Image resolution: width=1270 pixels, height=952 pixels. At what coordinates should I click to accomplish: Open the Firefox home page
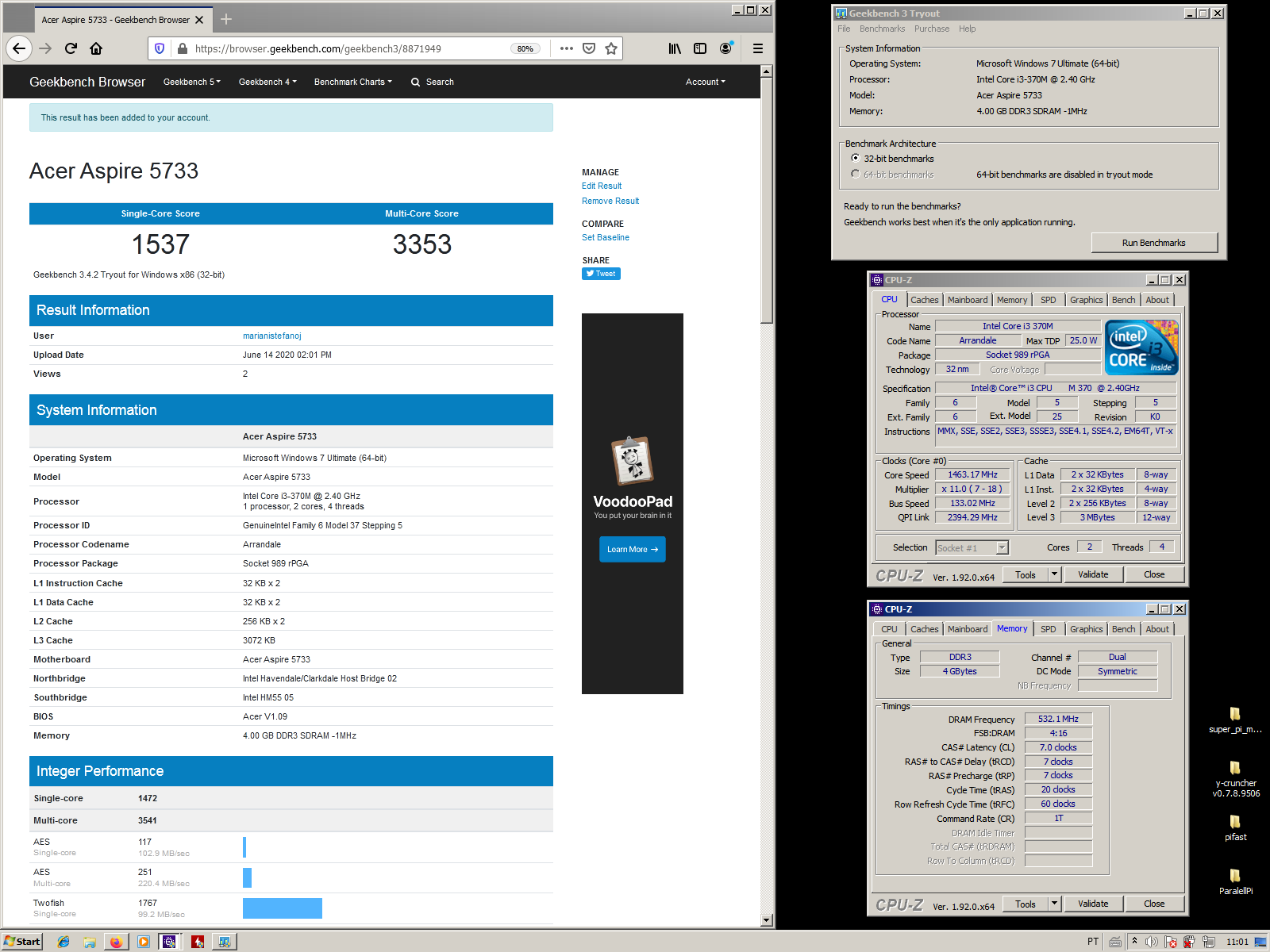pyautogui.click(x=96, y=48)
